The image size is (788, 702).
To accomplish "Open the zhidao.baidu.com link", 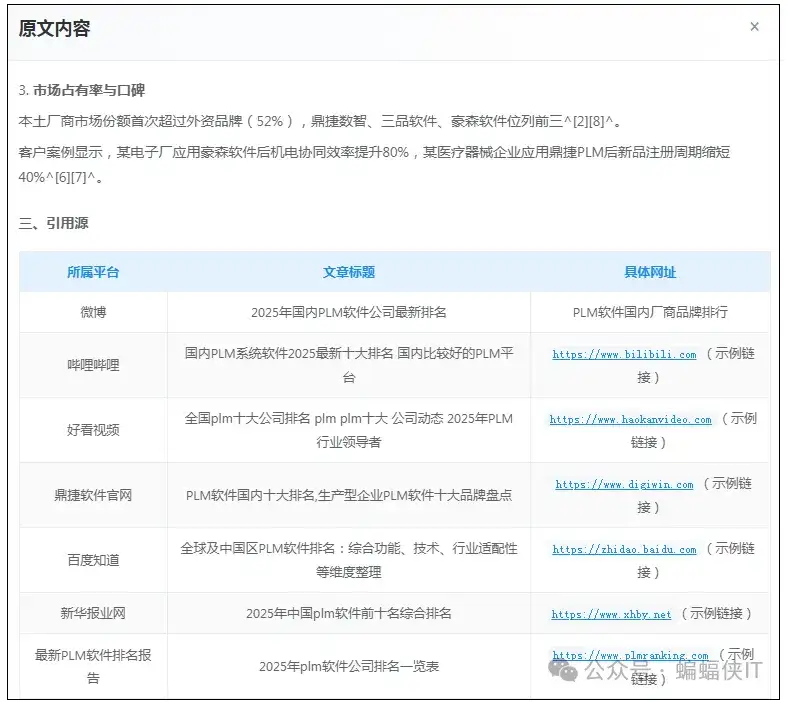I will [x=624, y=549].
